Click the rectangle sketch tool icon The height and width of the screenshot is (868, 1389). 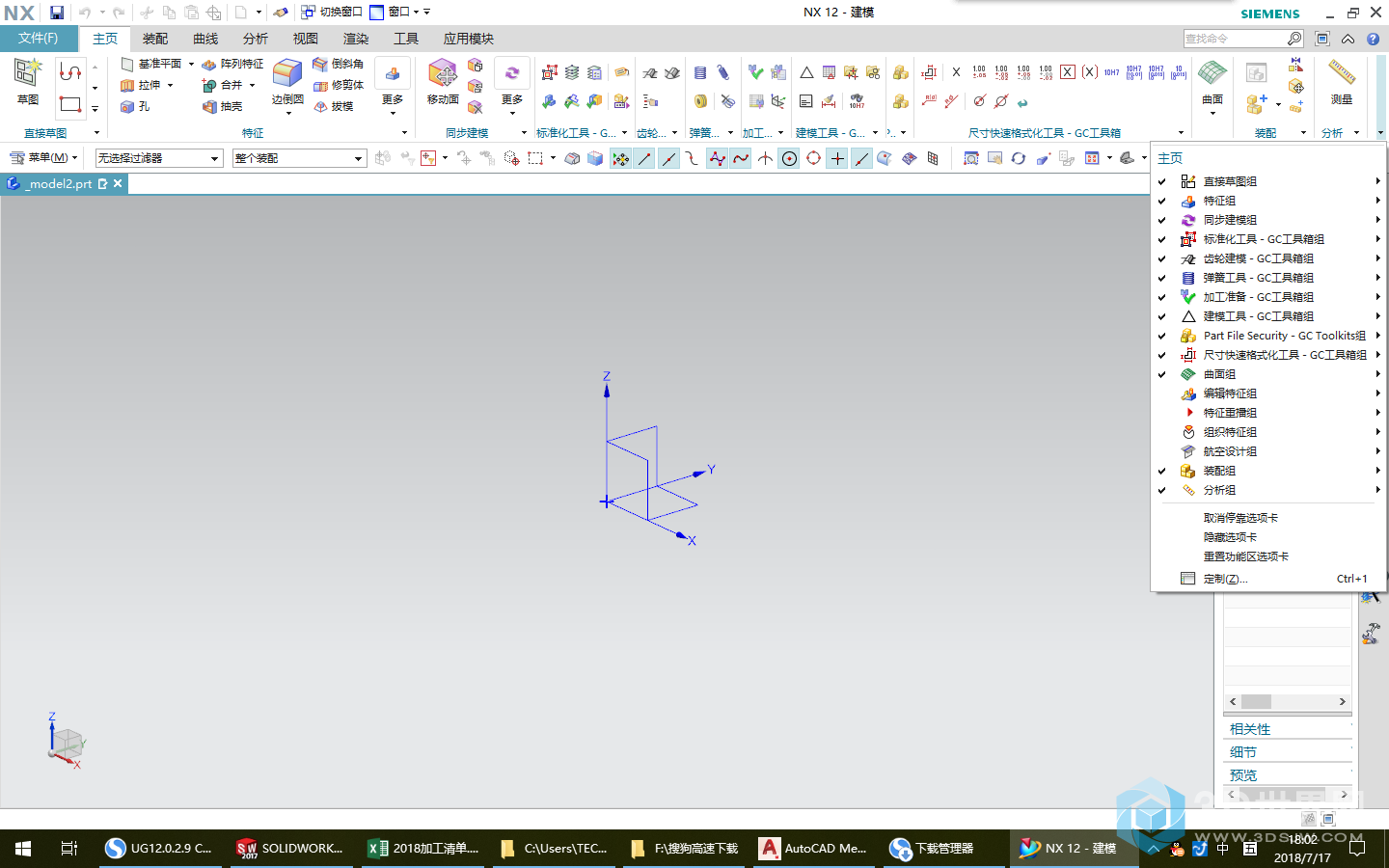tap(70, 103)
